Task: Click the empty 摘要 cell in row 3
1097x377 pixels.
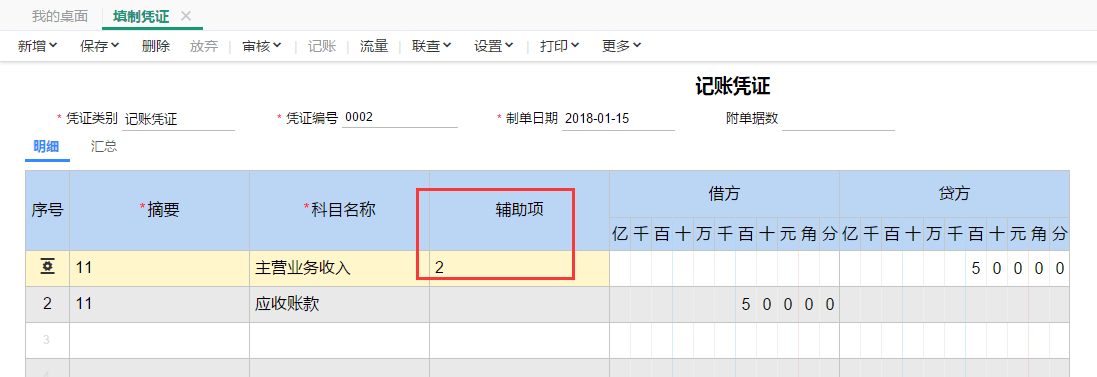Action: [x=160, y=340]
